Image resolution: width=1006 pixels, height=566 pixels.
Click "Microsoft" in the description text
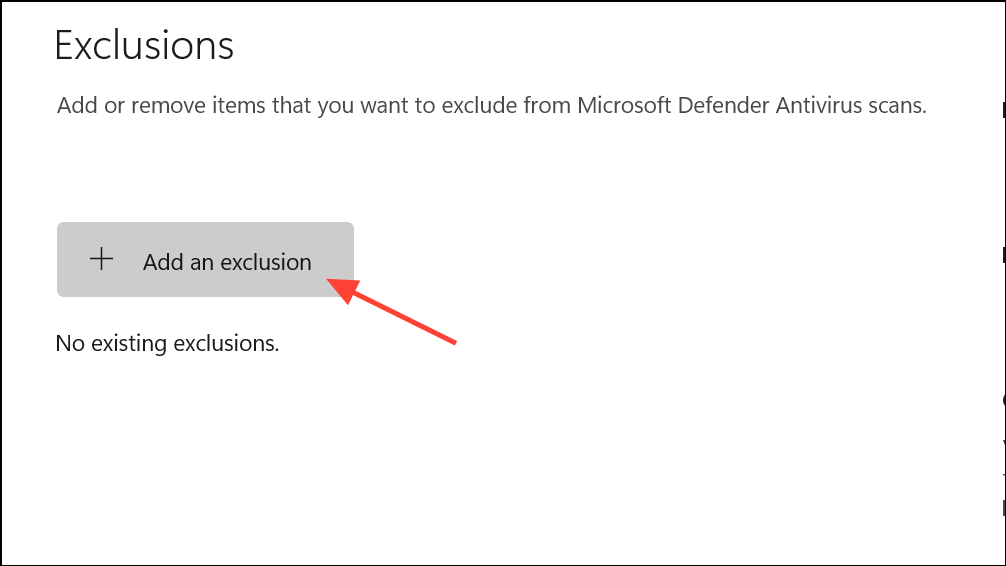point(625,106)
